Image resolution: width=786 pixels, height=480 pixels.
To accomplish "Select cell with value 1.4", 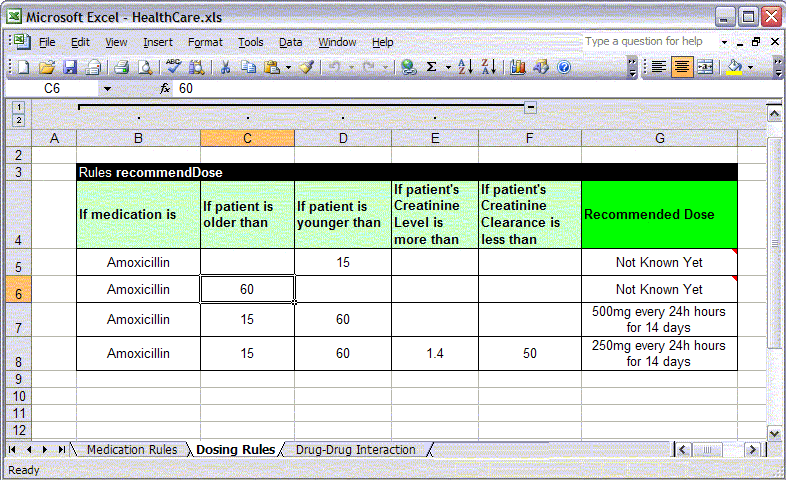I will [435, 354].
